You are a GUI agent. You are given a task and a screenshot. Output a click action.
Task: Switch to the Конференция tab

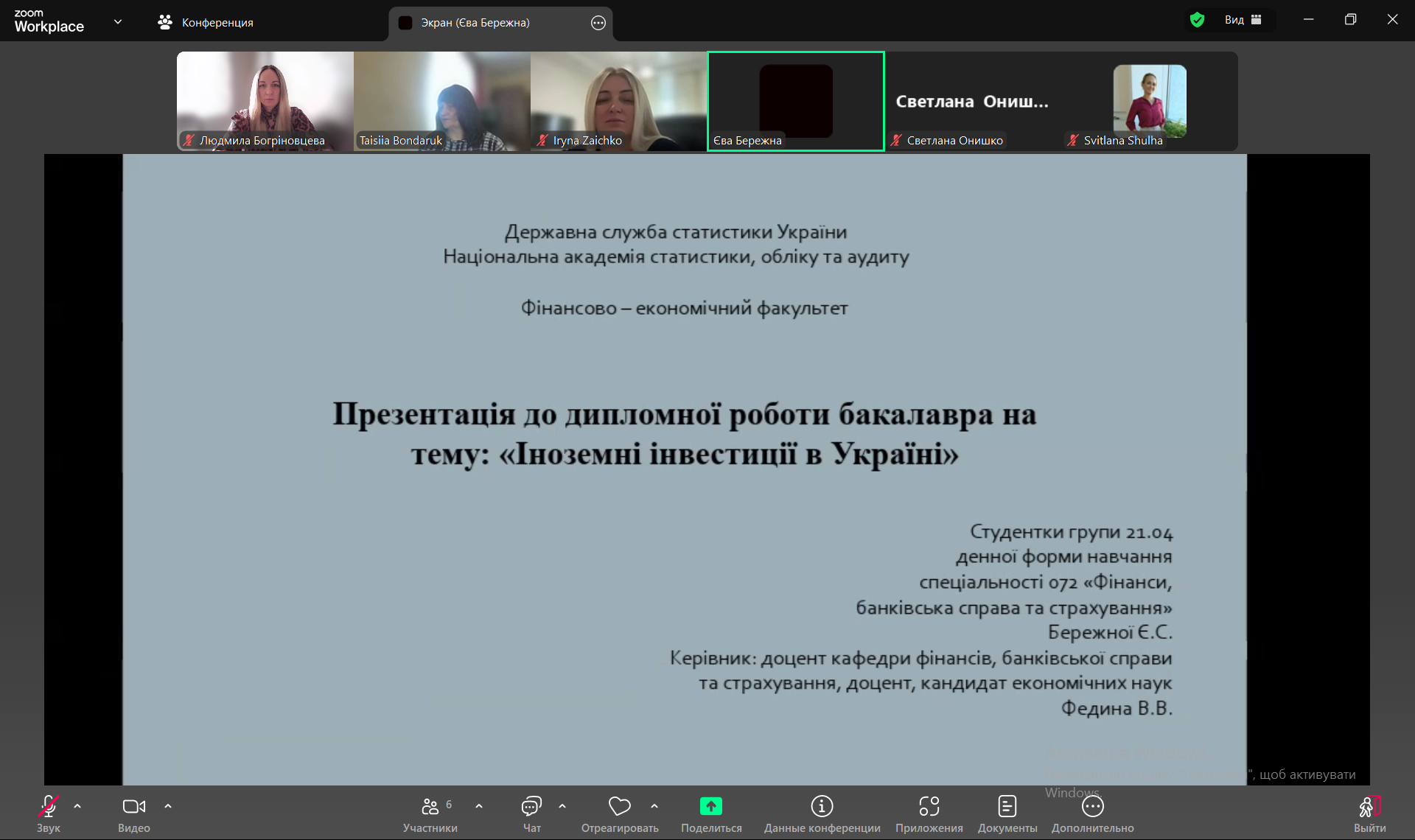206,23
